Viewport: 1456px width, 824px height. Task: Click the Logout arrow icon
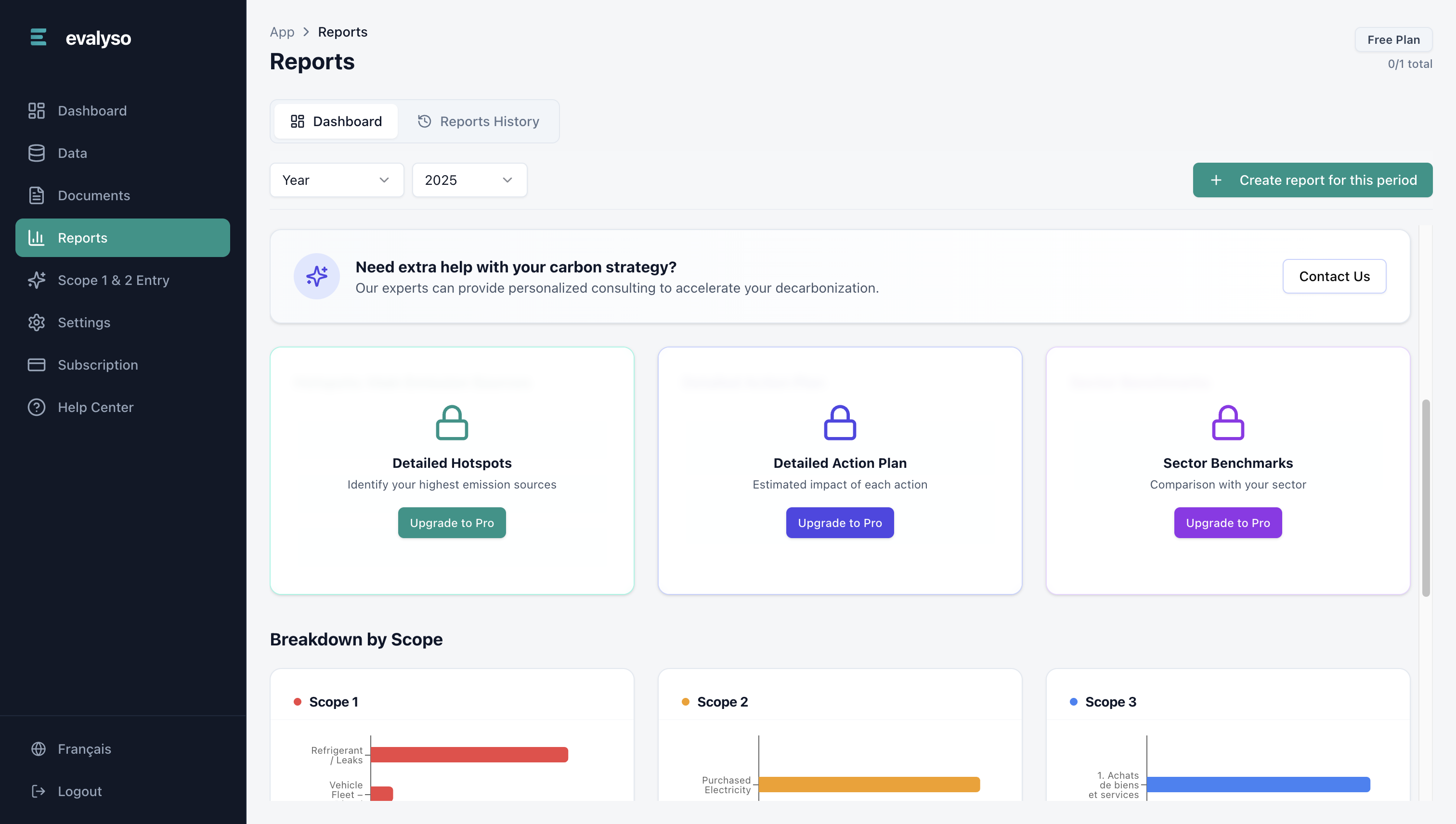click(x=38, y=791)
